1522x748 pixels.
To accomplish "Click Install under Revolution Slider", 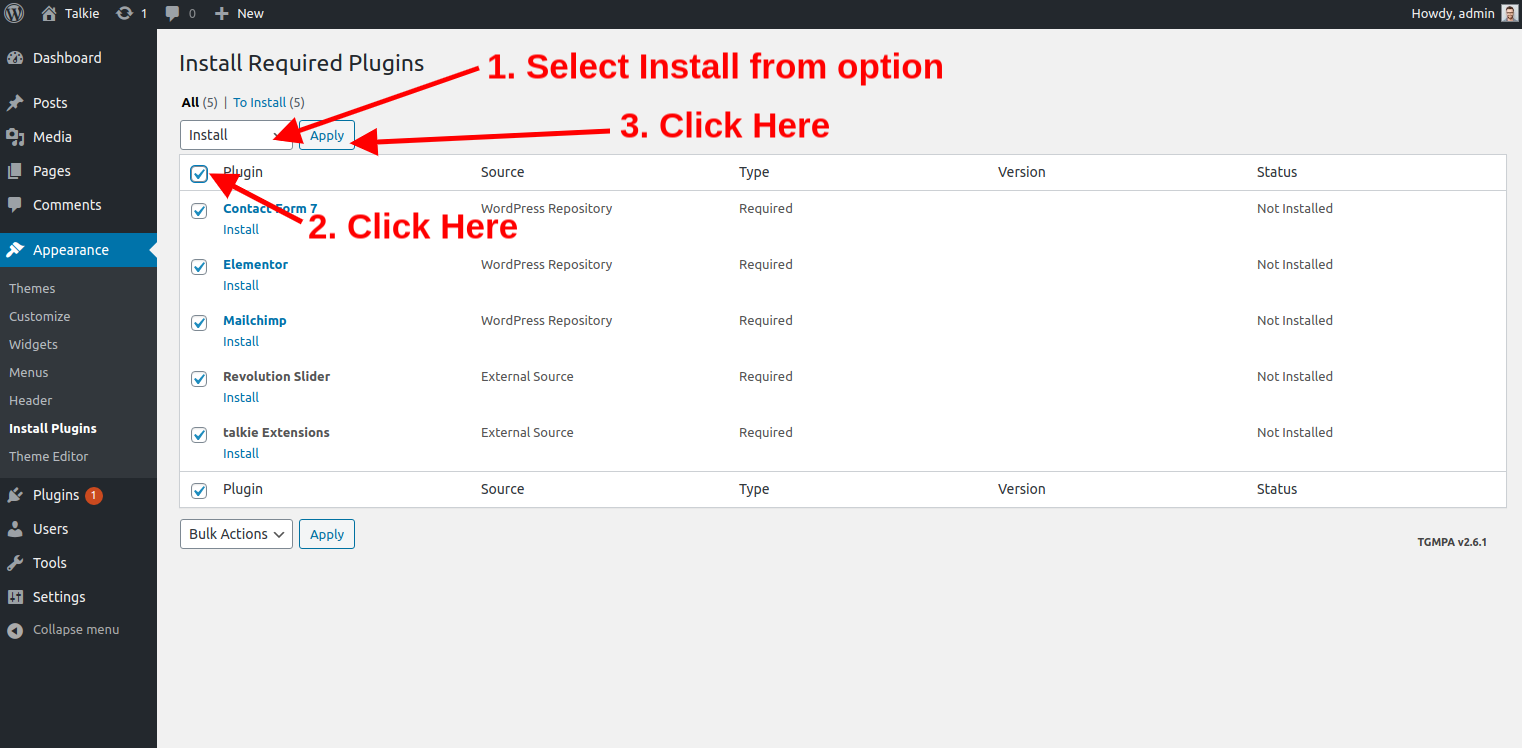I will [241, 398].
